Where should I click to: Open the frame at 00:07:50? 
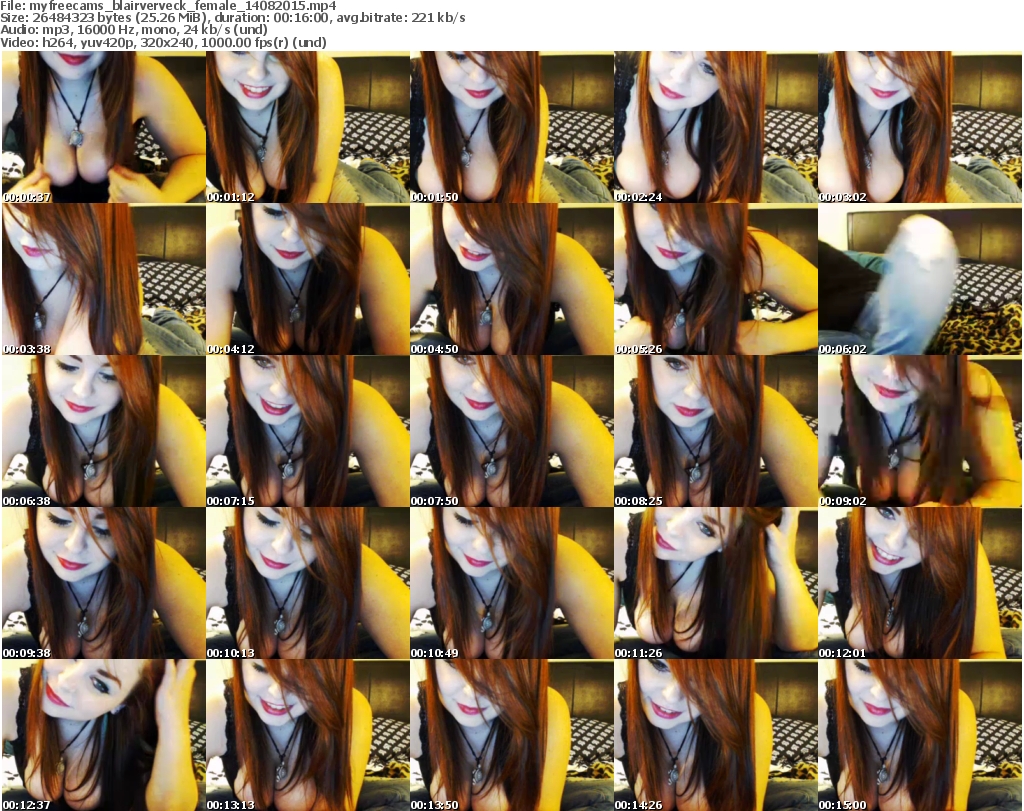511,431
